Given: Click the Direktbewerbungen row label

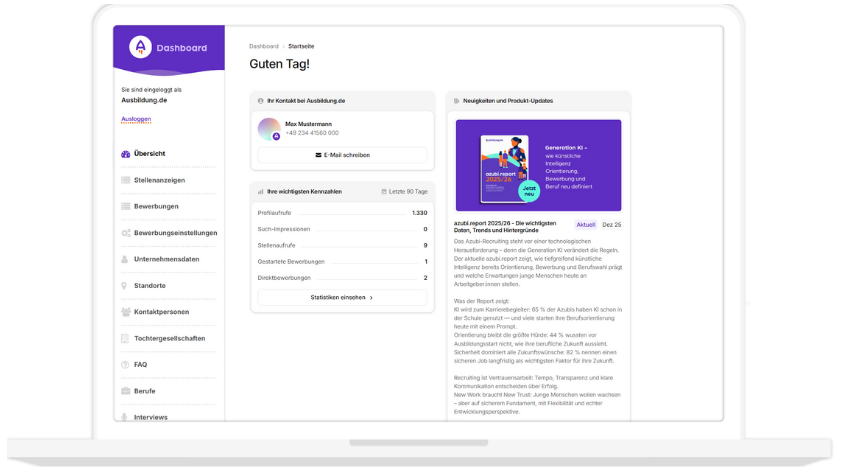Looking at the screenshot, I should 284,278.
